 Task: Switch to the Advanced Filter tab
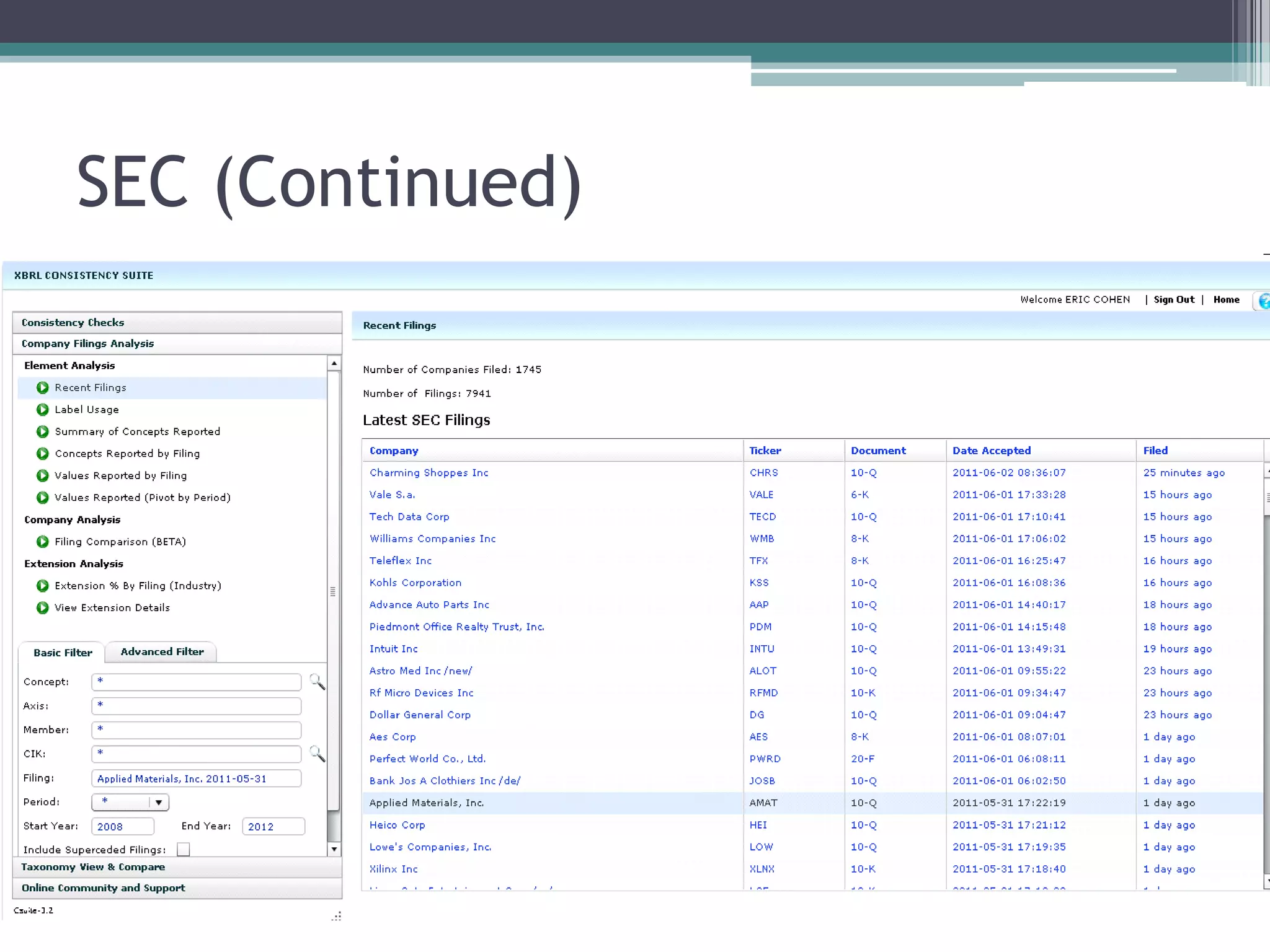click(162, 652)
